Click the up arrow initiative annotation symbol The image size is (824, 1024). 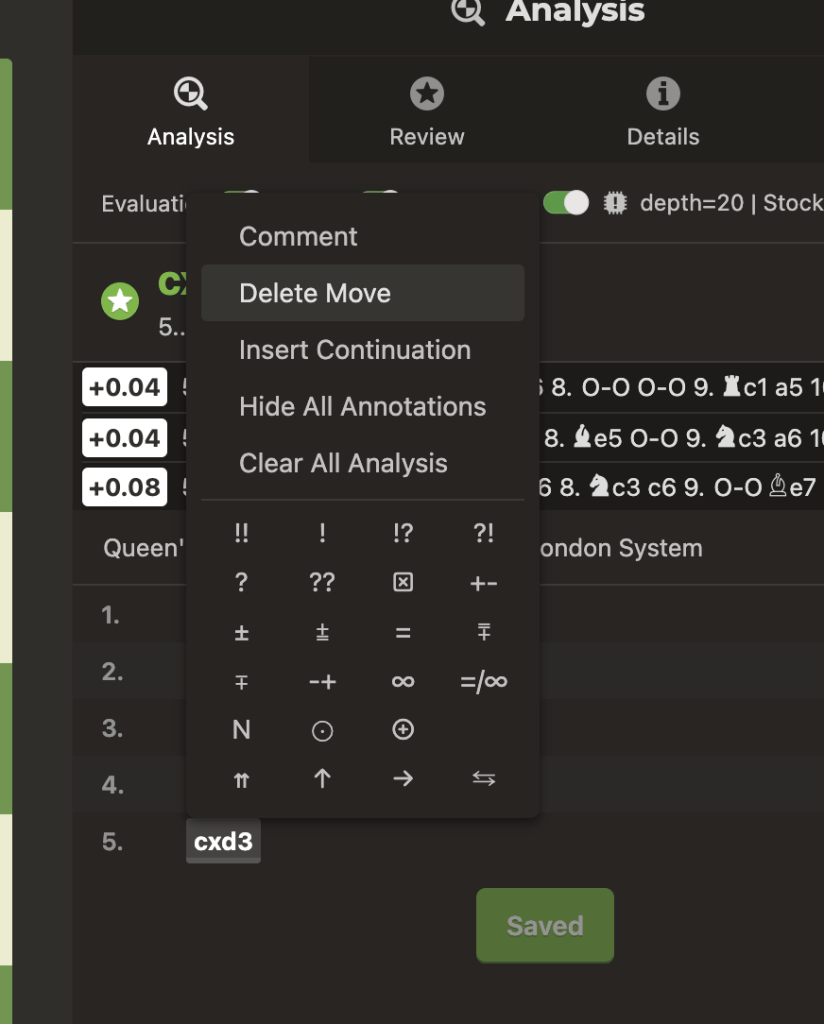point(322,779)
